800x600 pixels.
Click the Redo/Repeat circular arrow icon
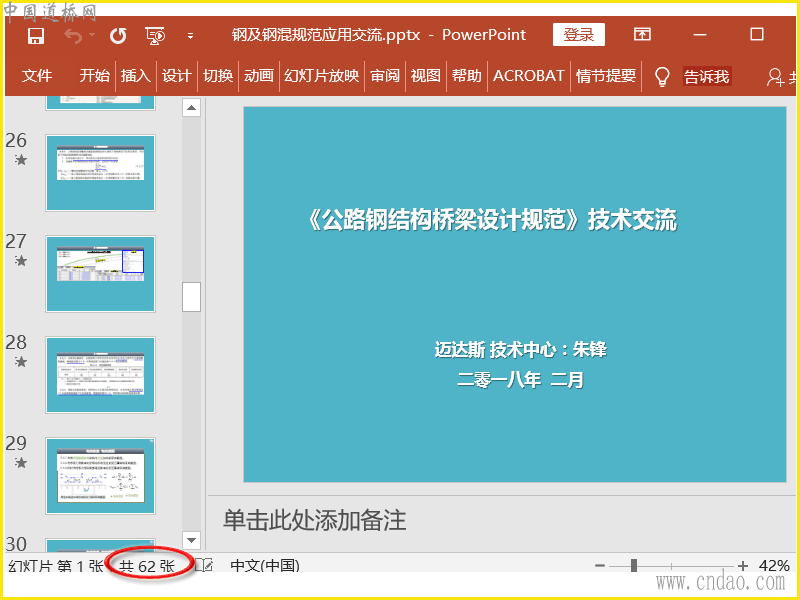click(118, 36)
